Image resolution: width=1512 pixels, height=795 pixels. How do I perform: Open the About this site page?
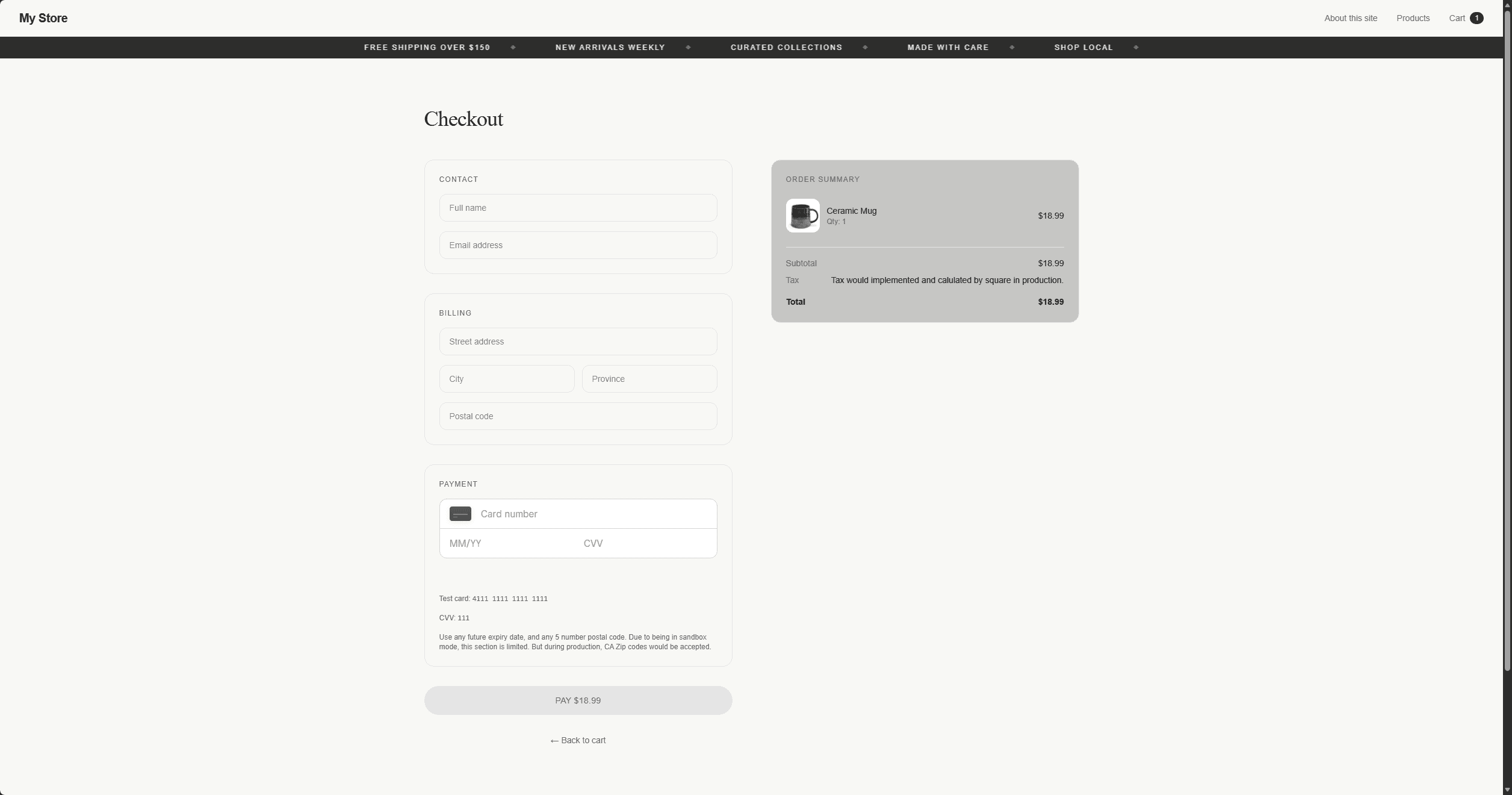(x=1351, y=18)
